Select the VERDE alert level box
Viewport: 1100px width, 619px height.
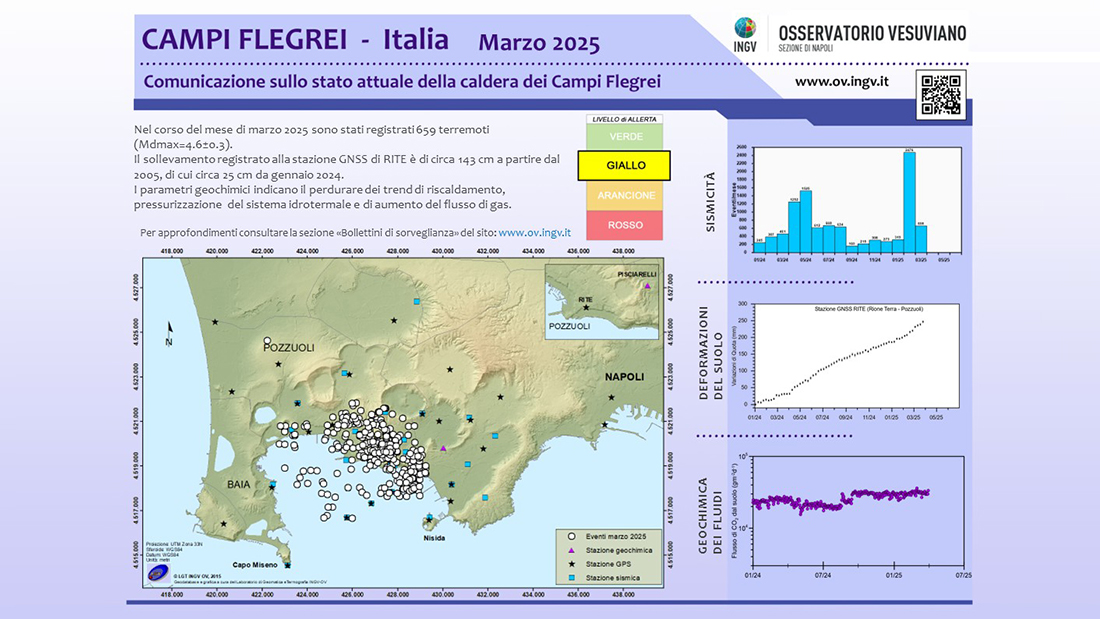[x=625, y=136]
